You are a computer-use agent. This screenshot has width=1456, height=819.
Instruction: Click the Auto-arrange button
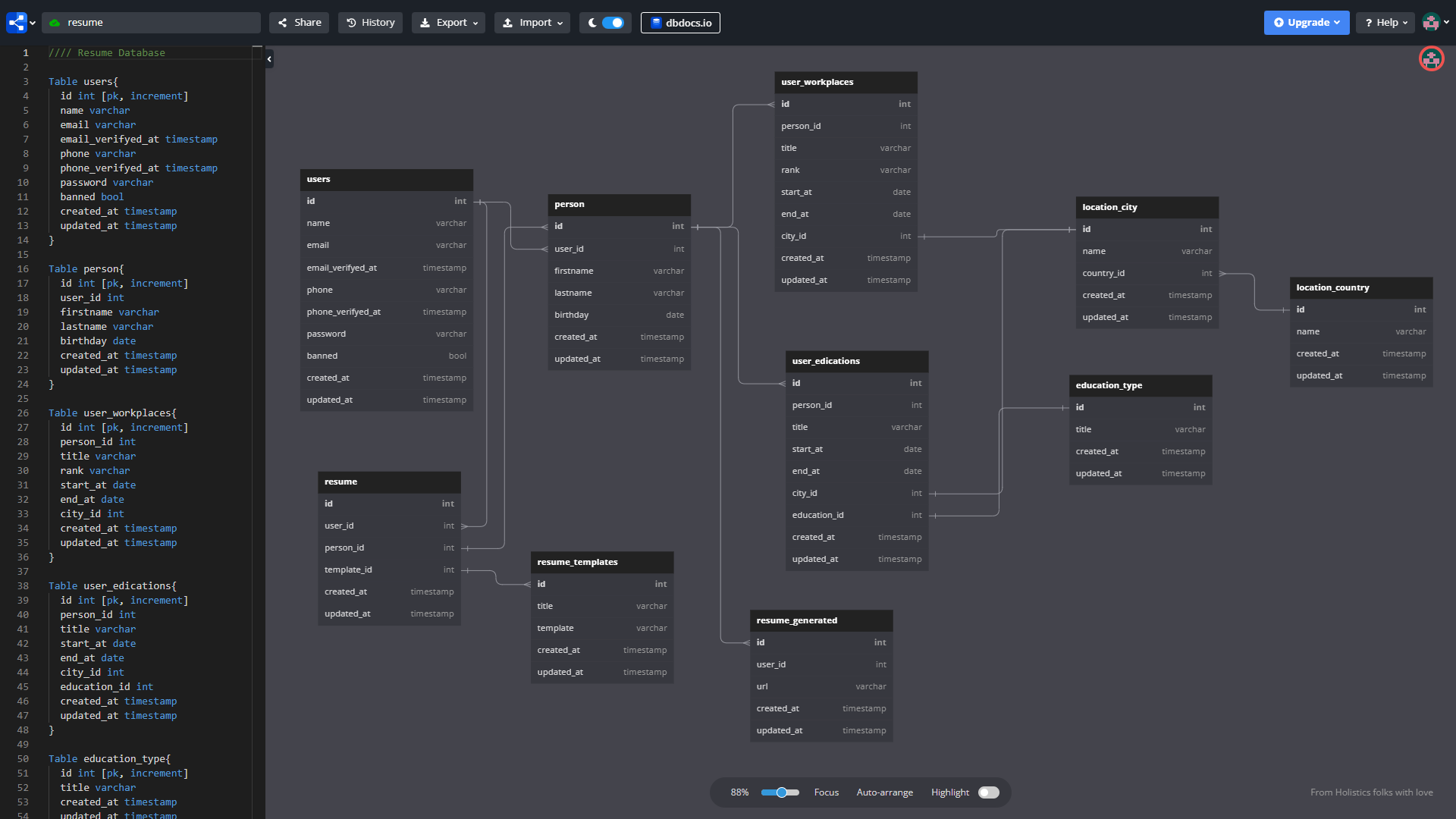pos(884,792)
